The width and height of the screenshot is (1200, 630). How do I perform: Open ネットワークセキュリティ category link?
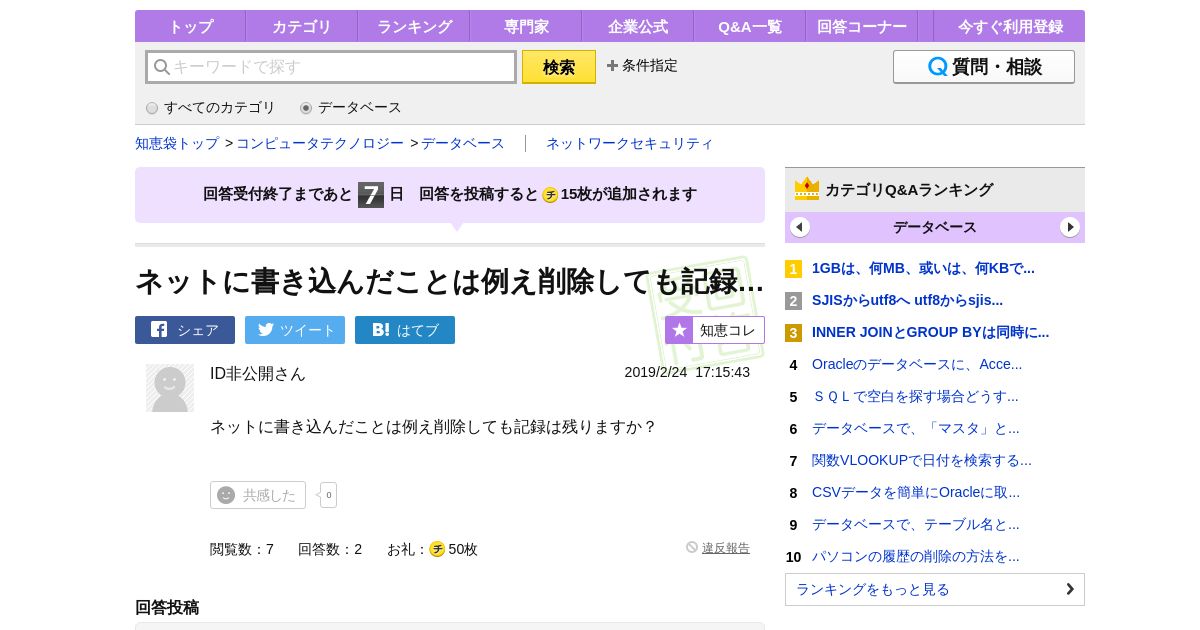point(630,143)
